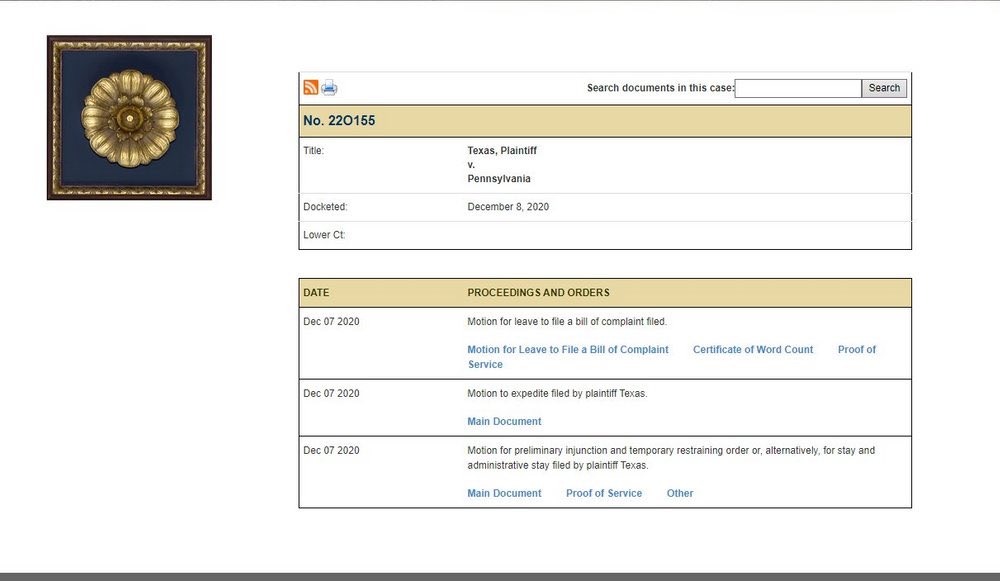The width and height of the screenshot is (1000, 581).
Task: Click the Docketed date December 8, 2020
Action: pos(509,207)
